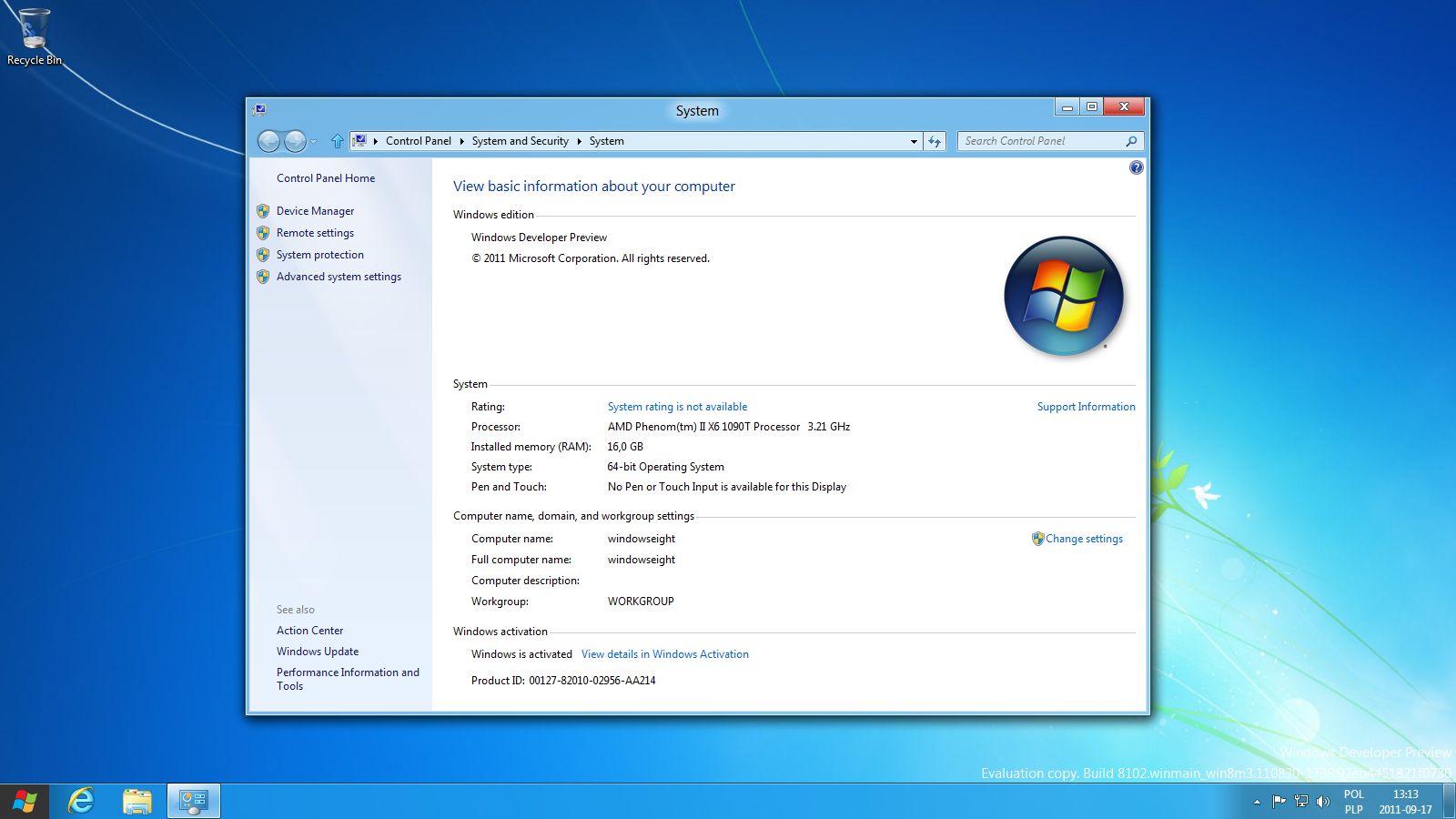
Task: Click the help question mark icon
Action: [1136, 167]
